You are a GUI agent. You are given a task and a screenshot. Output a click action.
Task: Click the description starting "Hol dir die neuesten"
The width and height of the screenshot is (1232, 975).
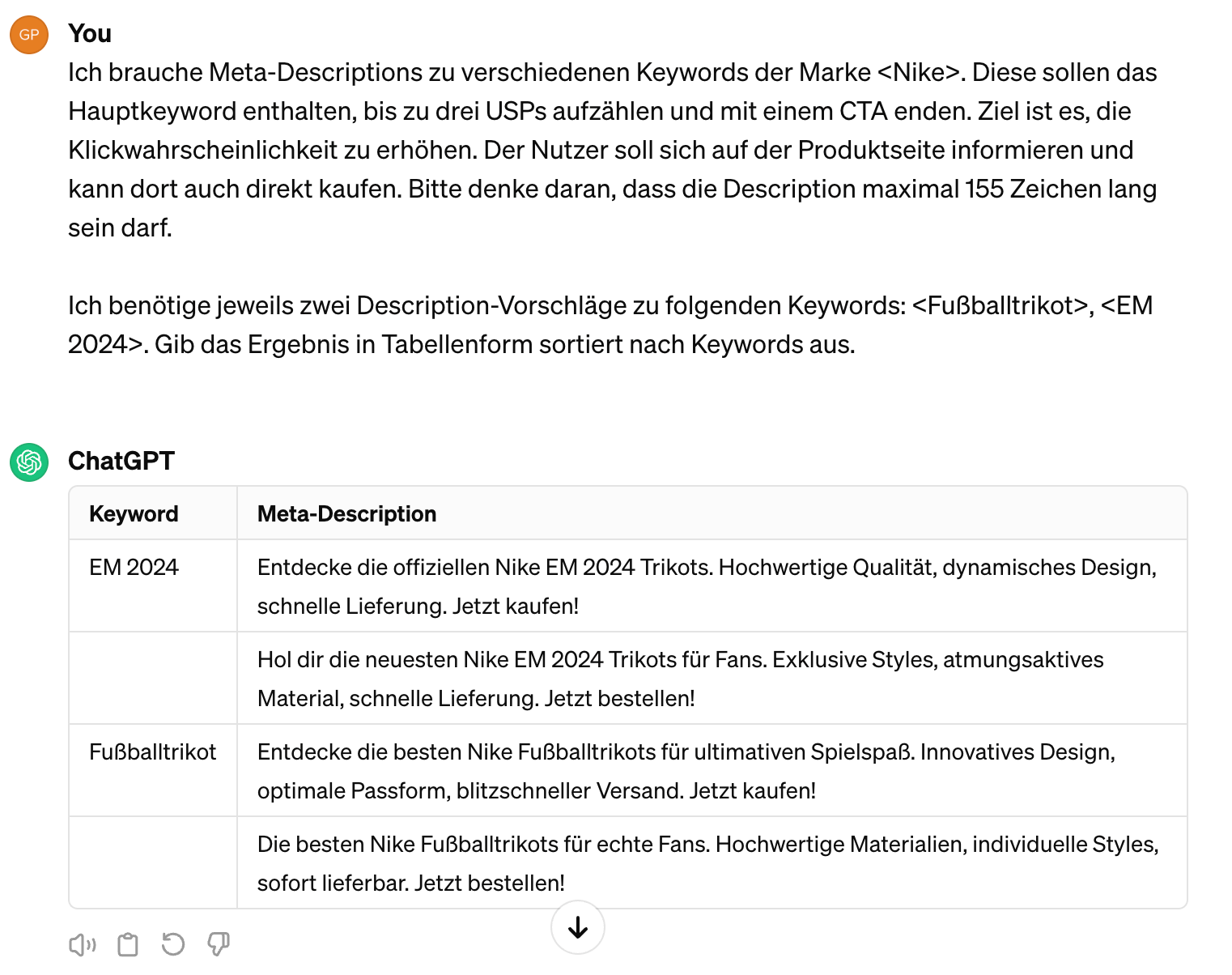pyautogui.click(x=680, y=679)
